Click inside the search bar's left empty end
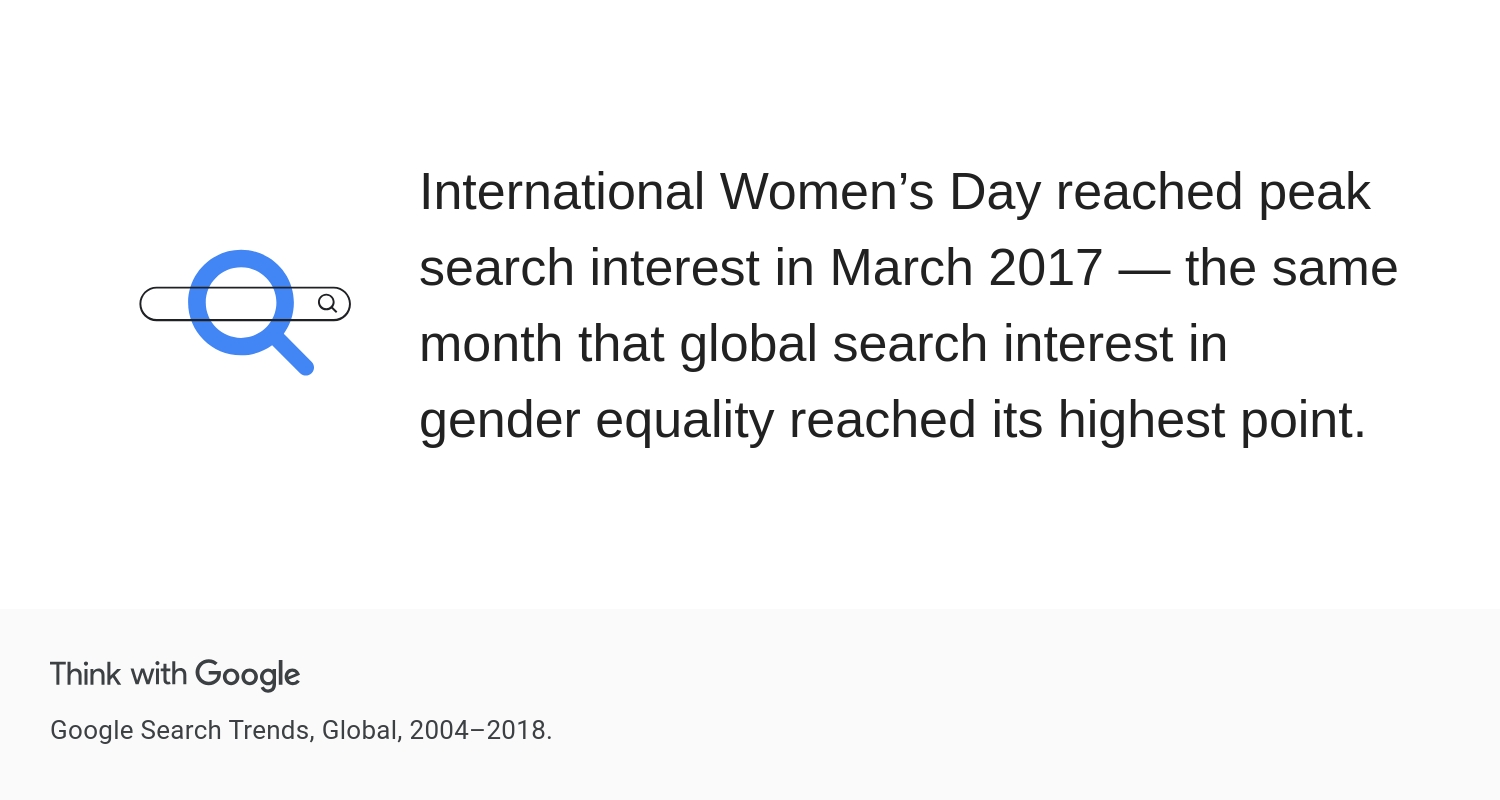1500x800 pixels. 165,304
